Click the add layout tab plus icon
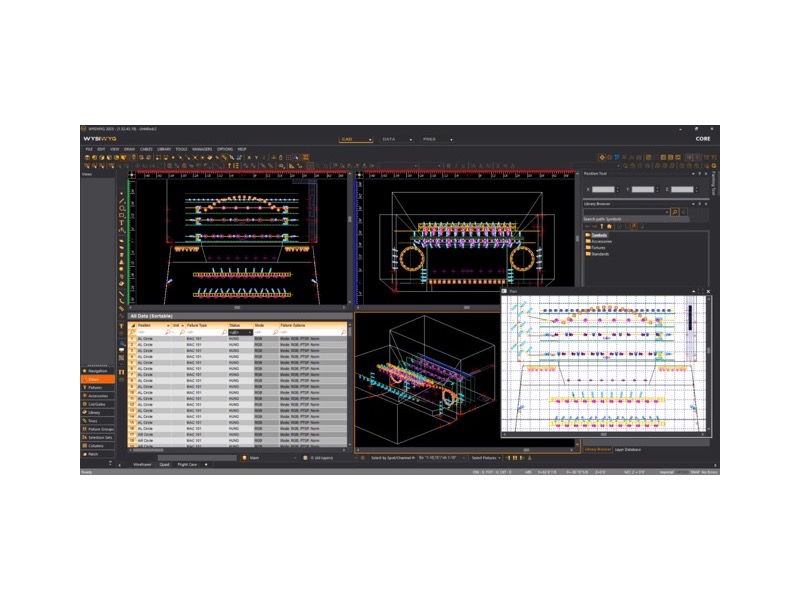The width and height of the screenshot is (800, 600). tap(207, 464)
